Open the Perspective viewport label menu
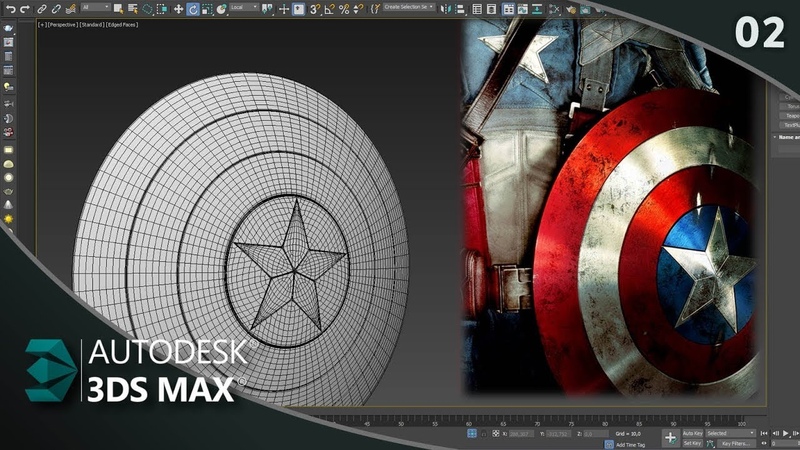The height and width of the screenshot is (450, 800). 63,24
